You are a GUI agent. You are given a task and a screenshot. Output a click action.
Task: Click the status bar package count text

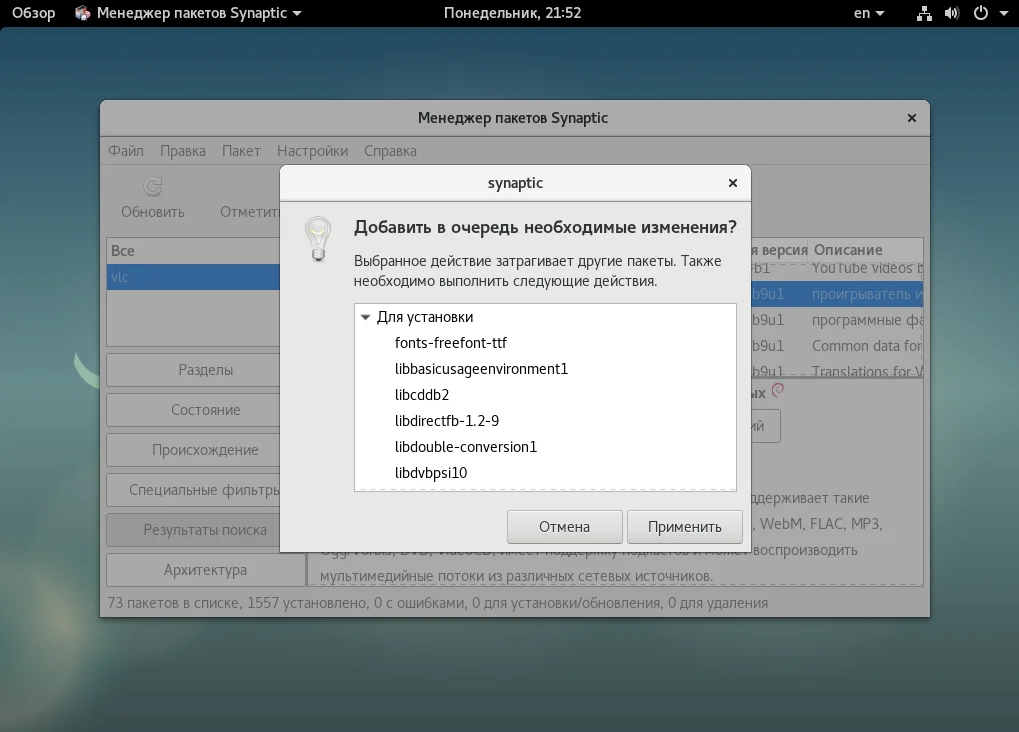tap(437, 603)
